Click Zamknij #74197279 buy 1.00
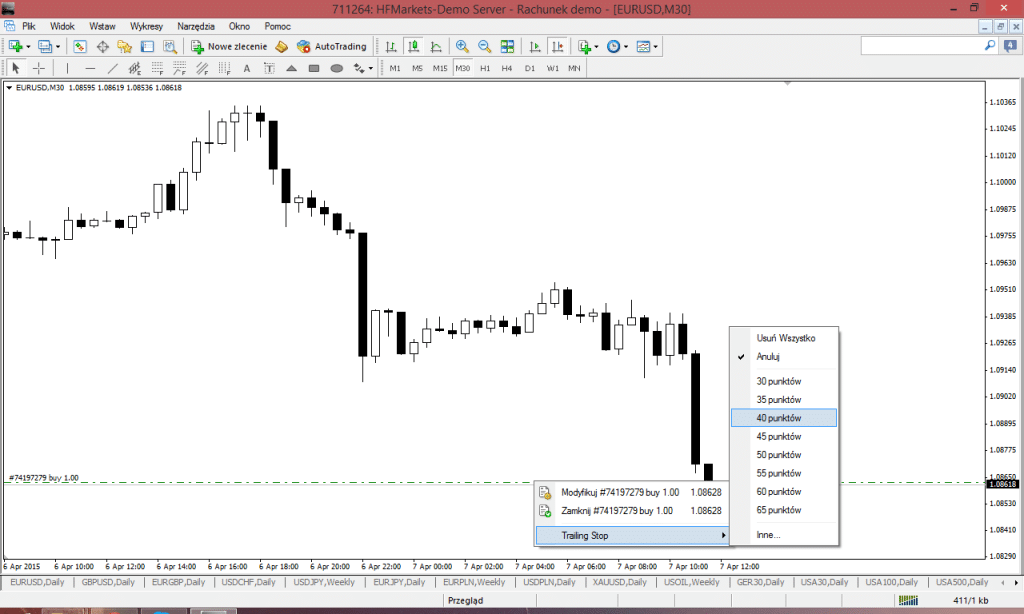Screen dimensions: 1024x614 tap(631, 510)
